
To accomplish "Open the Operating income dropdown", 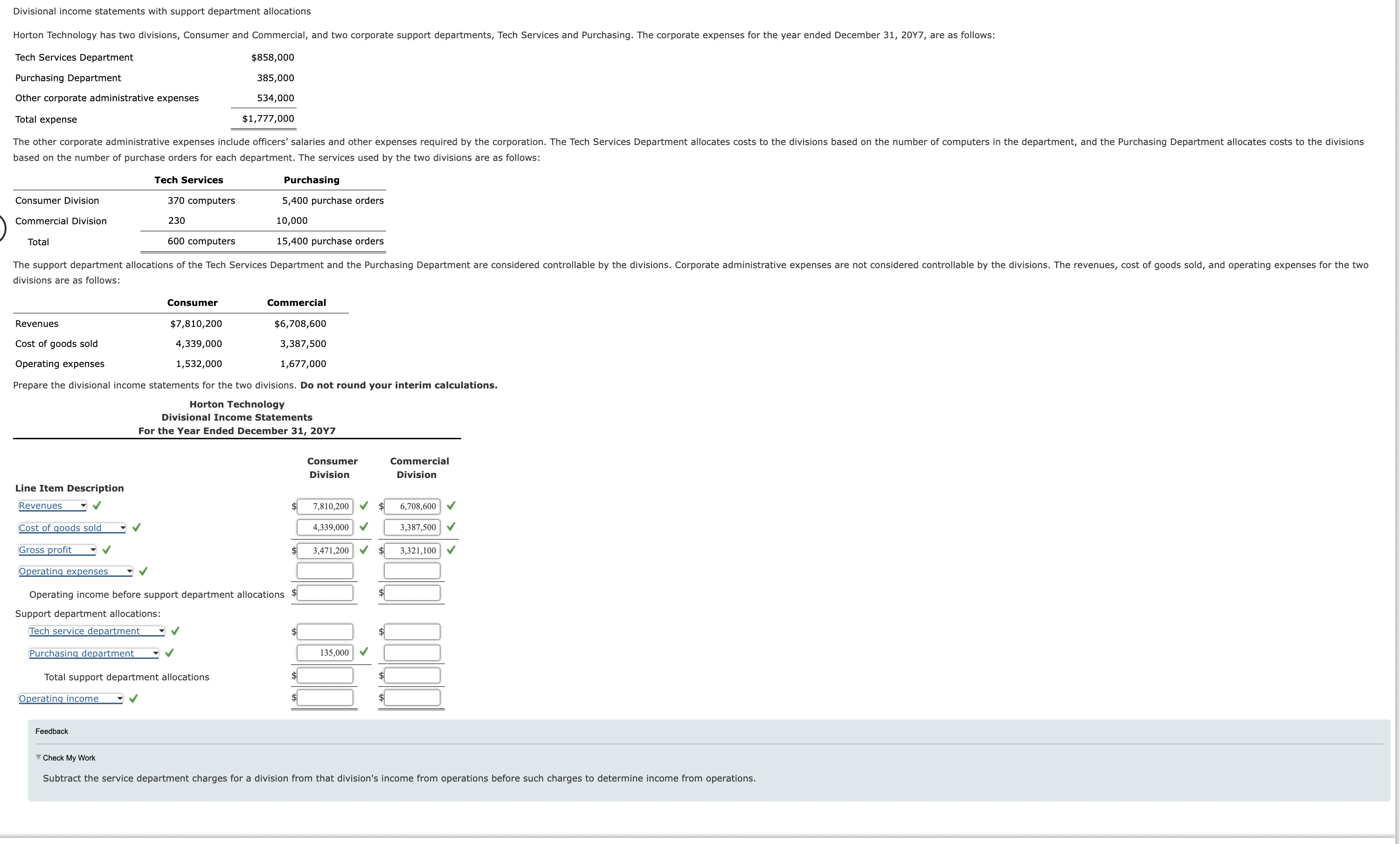I will point(71,699).
